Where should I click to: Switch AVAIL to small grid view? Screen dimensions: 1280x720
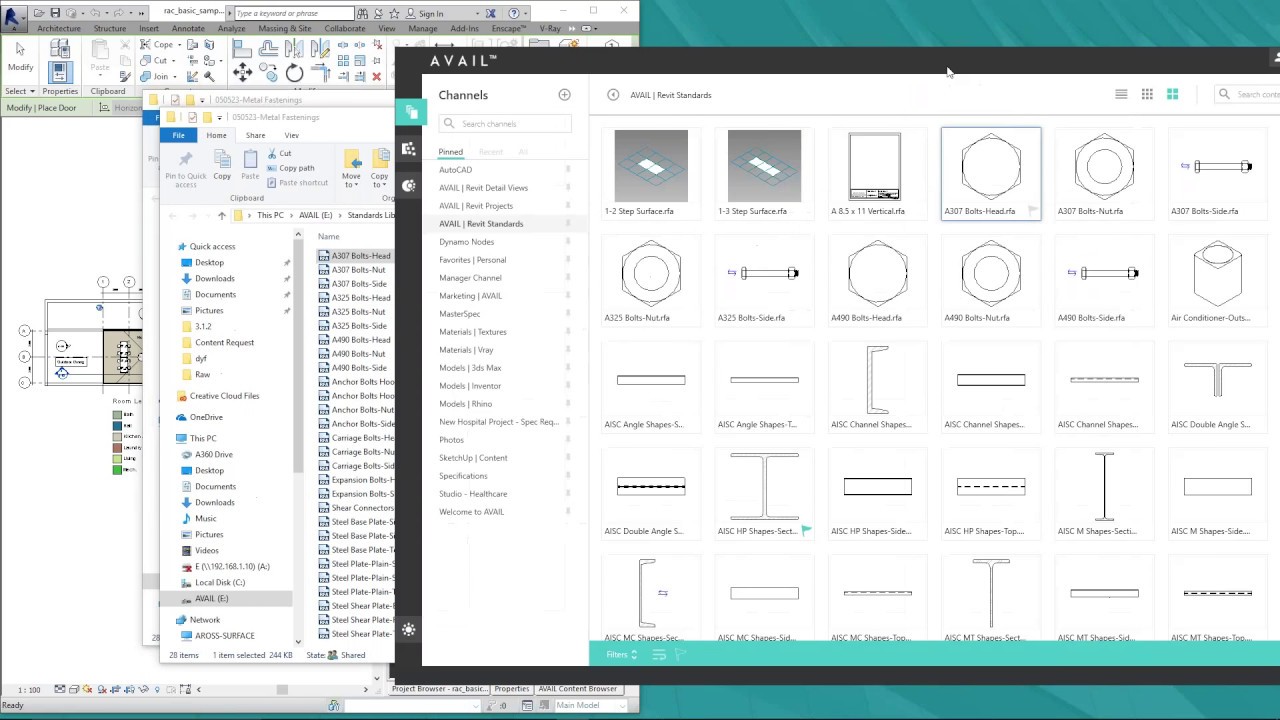(x=1147, y=94)
